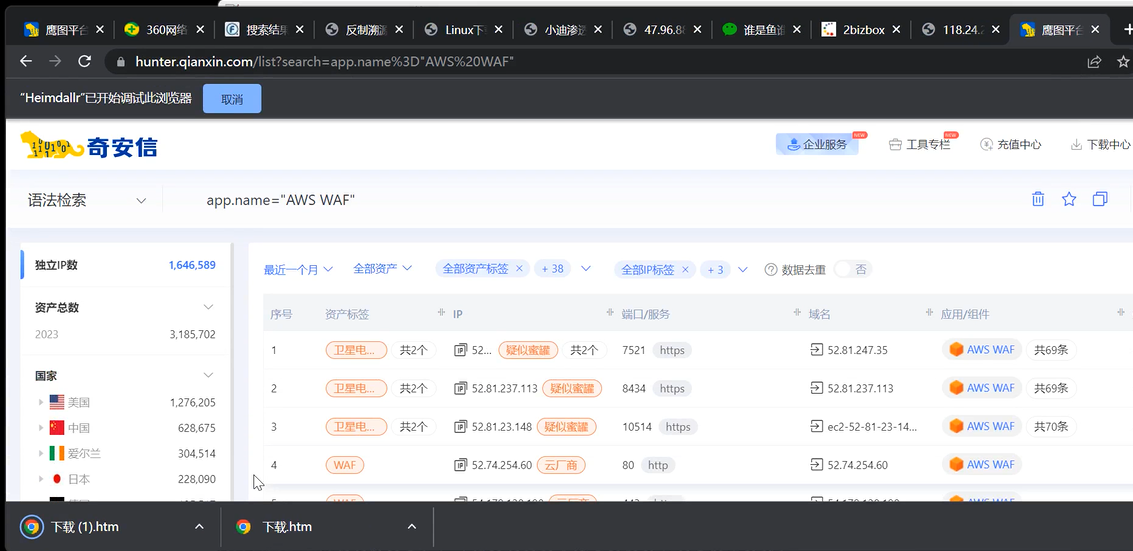The height and width of the screenshot is (551, 1133).
Task: Click the 疑似蜜罐 tag for 52.81.237.113
Action: tap(572, 389)
